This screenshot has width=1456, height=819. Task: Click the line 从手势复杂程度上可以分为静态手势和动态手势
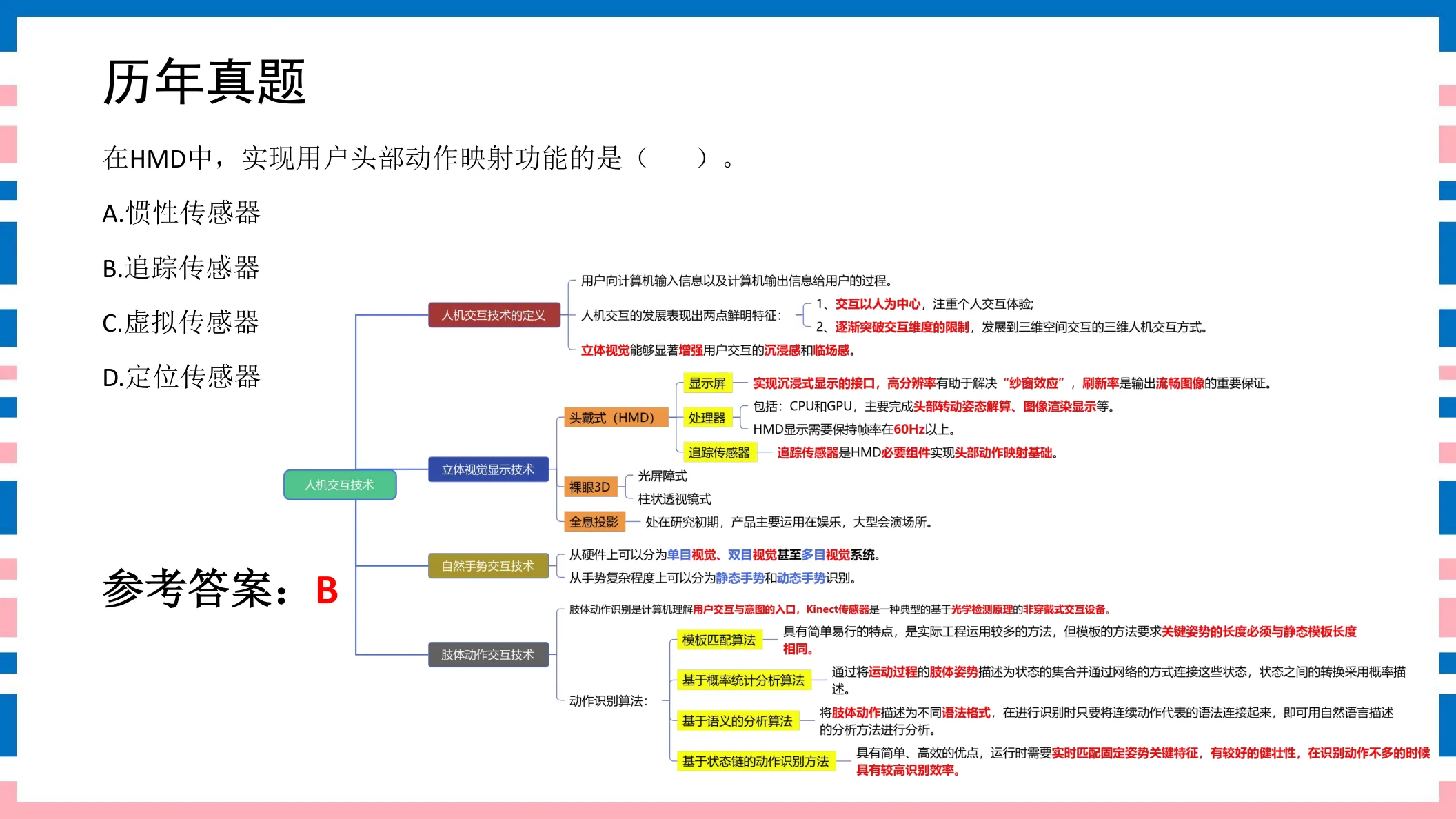(713, 578)
